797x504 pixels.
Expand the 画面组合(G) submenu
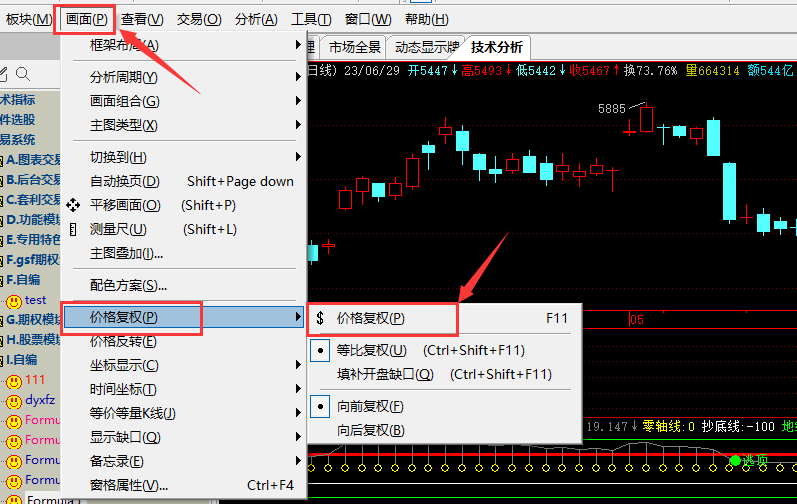point(184,101)
